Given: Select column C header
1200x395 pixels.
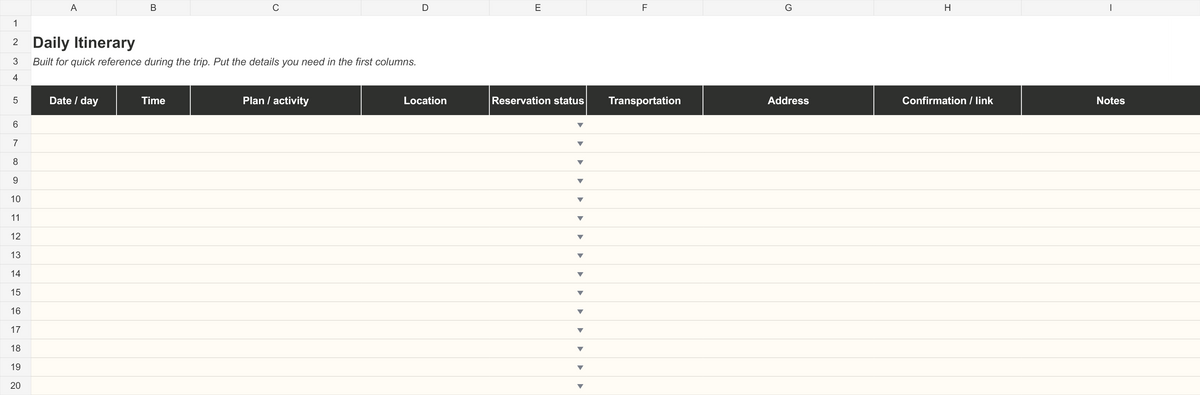Looking at the screenshot, I should [x=275, y=8].
